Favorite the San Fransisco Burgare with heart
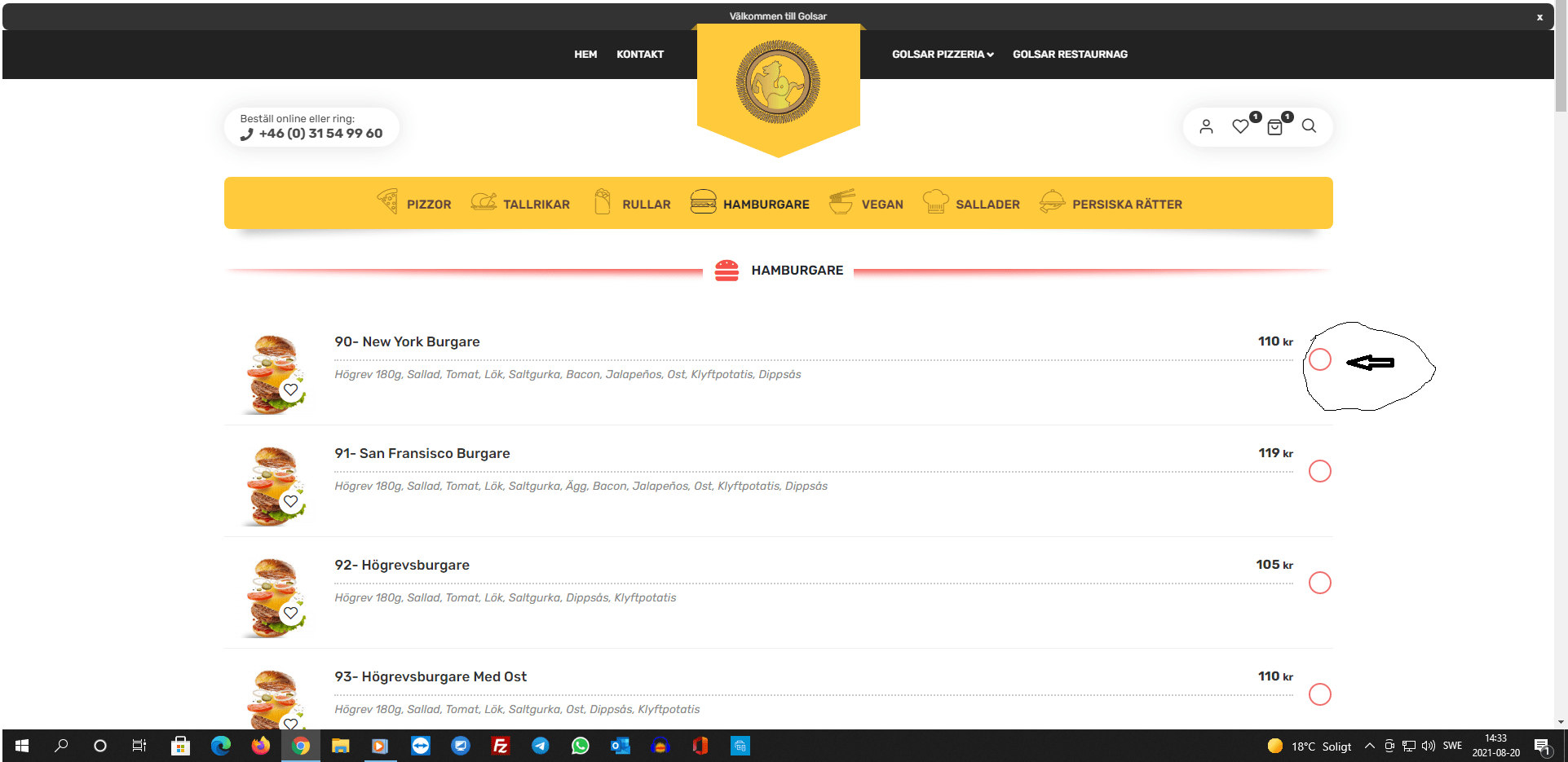This screenshot has height=762, width=1568. [290, 501]
